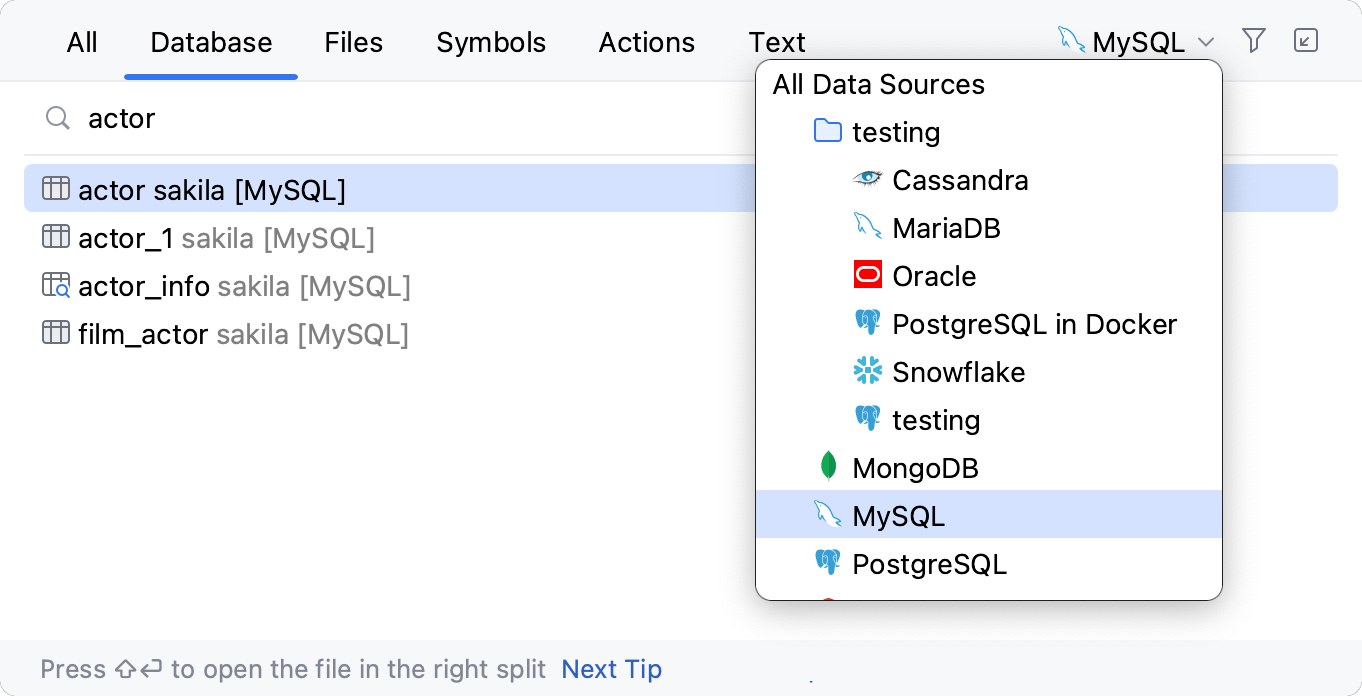
Task: Click the Next Tip link
Action: pyautogui.click(x=610, y=669)
